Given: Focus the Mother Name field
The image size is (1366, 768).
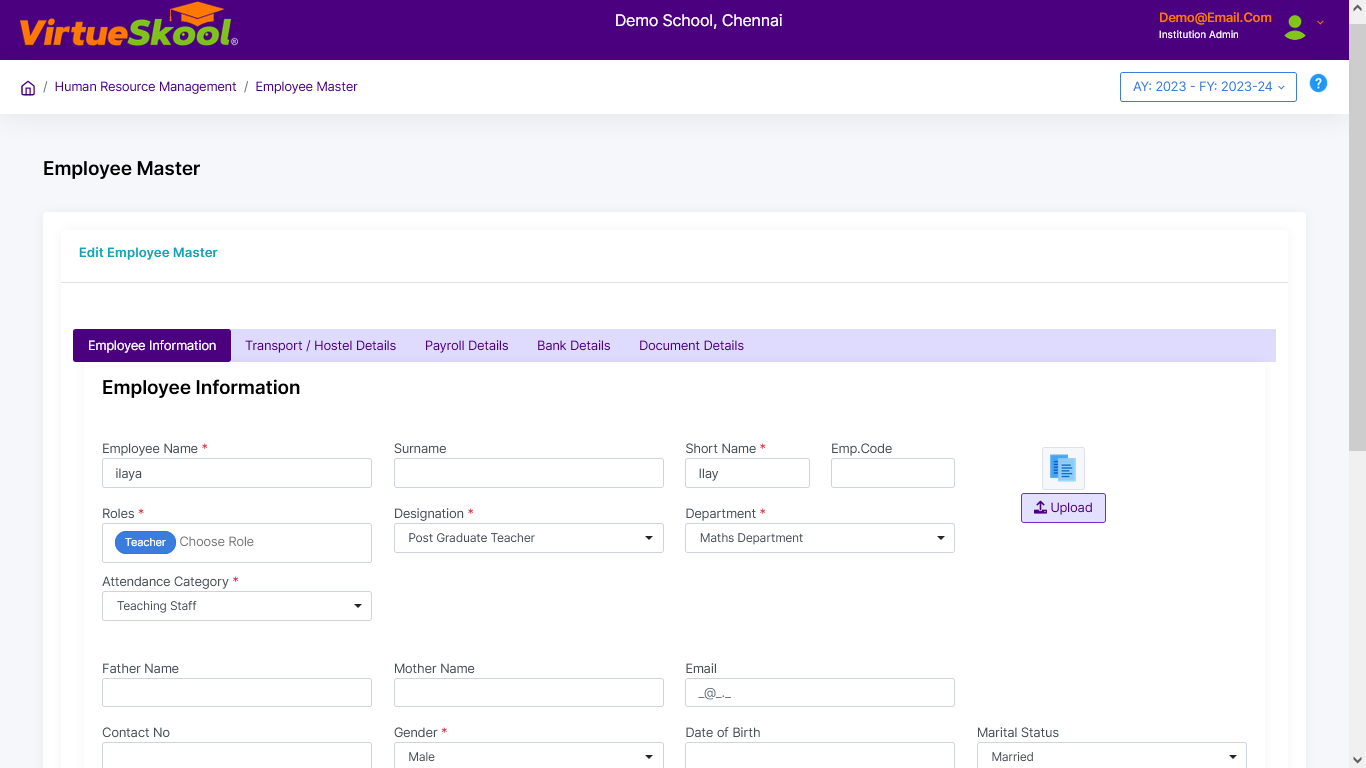Looking at the screenshot, I should 529,693.
